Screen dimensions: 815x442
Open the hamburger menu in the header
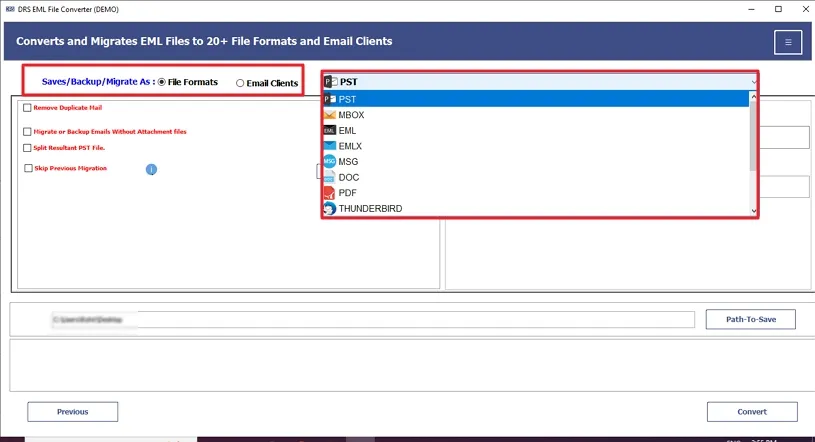(x=787, y=42)
